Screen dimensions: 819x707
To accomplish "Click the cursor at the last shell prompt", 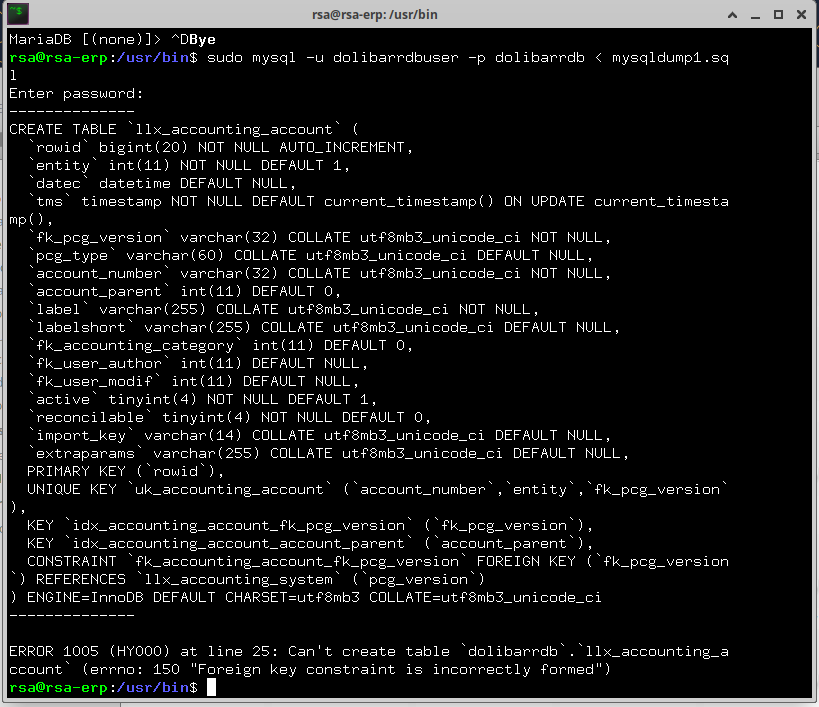I will (211, 688).
